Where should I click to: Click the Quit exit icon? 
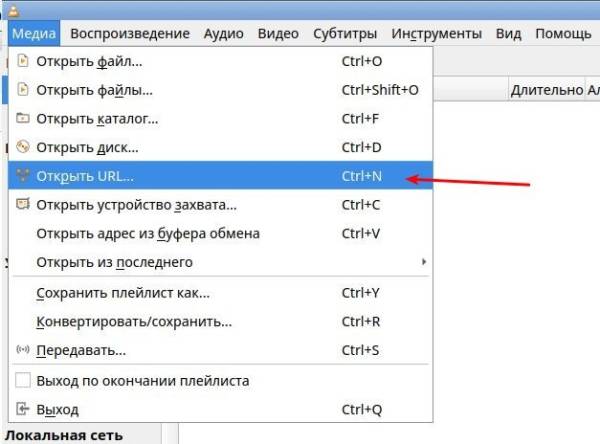23,410
